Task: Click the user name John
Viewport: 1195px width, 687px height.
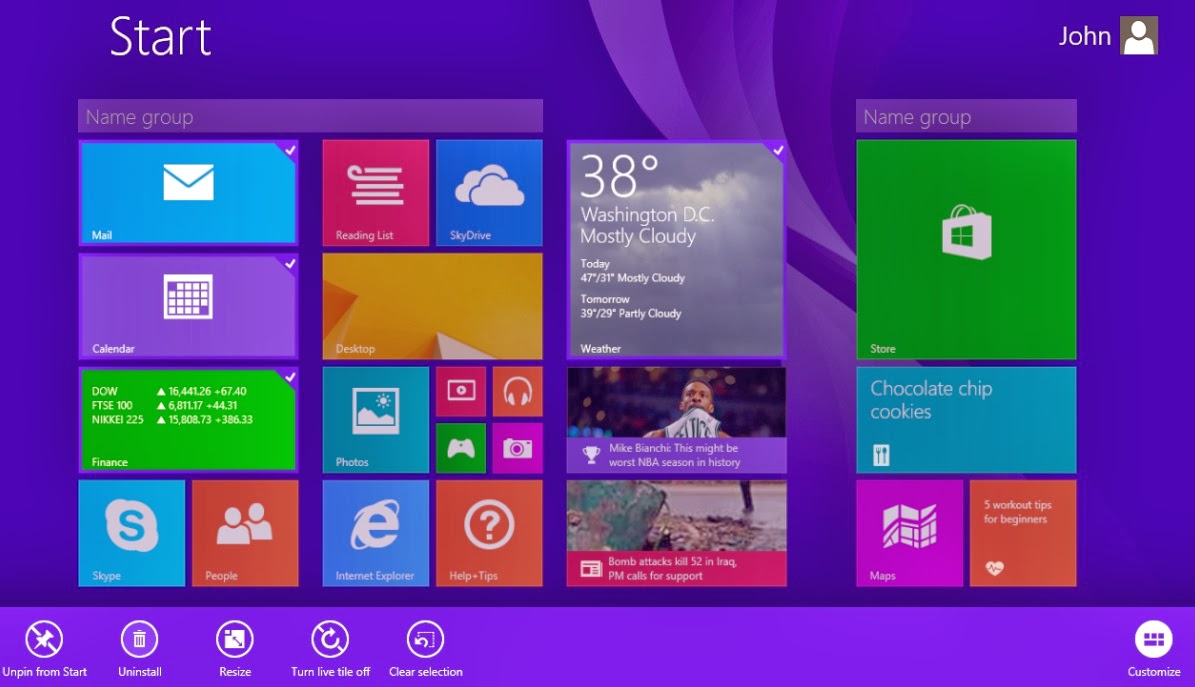Action: 1084,36
